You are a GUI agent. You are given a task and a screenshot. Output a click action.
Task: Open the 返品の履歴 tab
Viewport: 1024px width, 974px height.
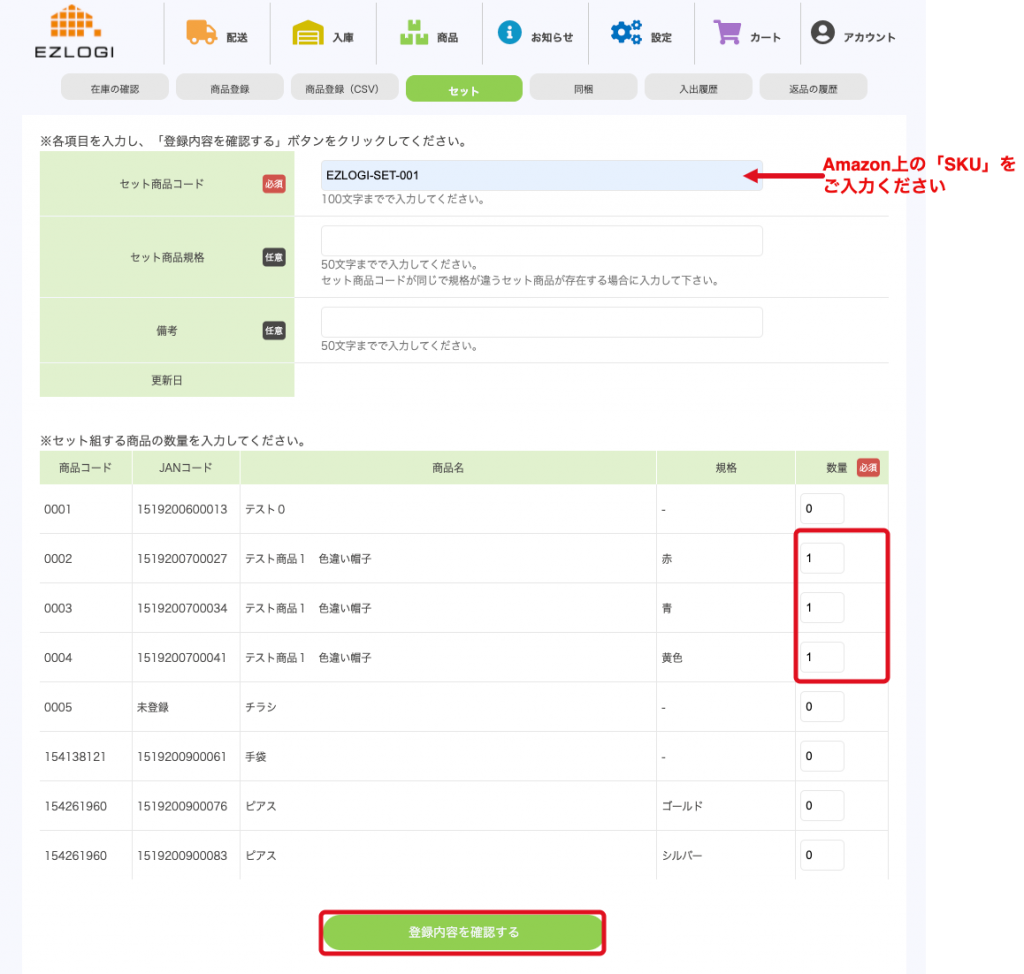[x=813, y=89]
